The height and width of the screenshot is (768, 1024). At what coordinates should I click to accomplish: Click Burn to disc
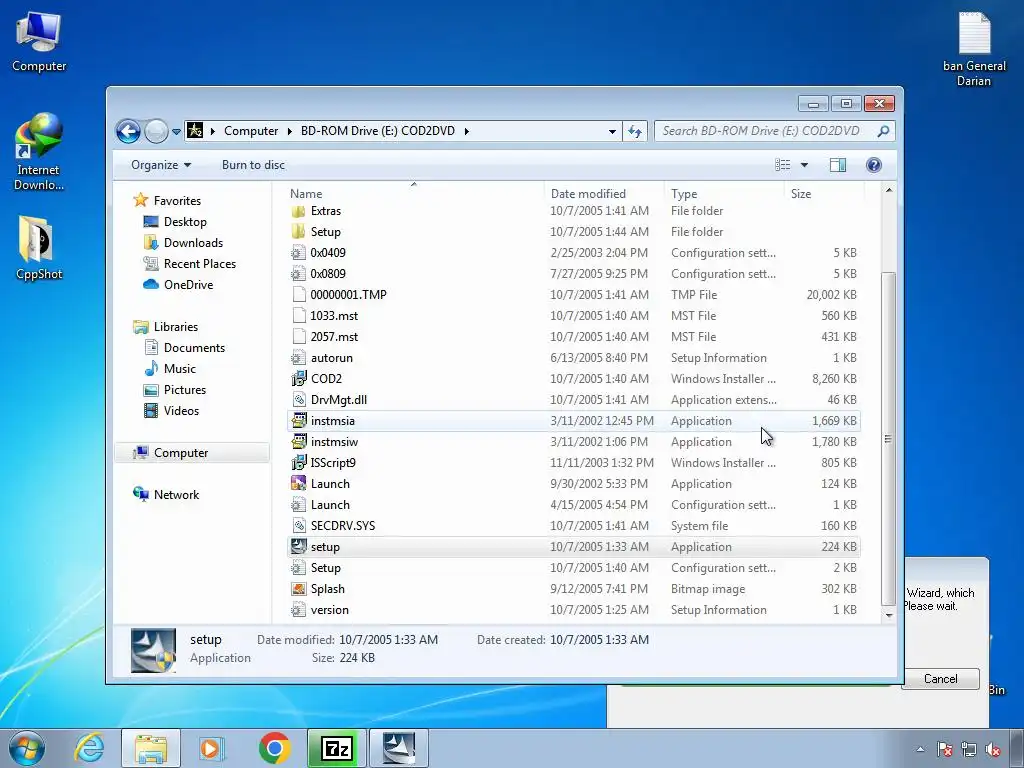[253, 165]
